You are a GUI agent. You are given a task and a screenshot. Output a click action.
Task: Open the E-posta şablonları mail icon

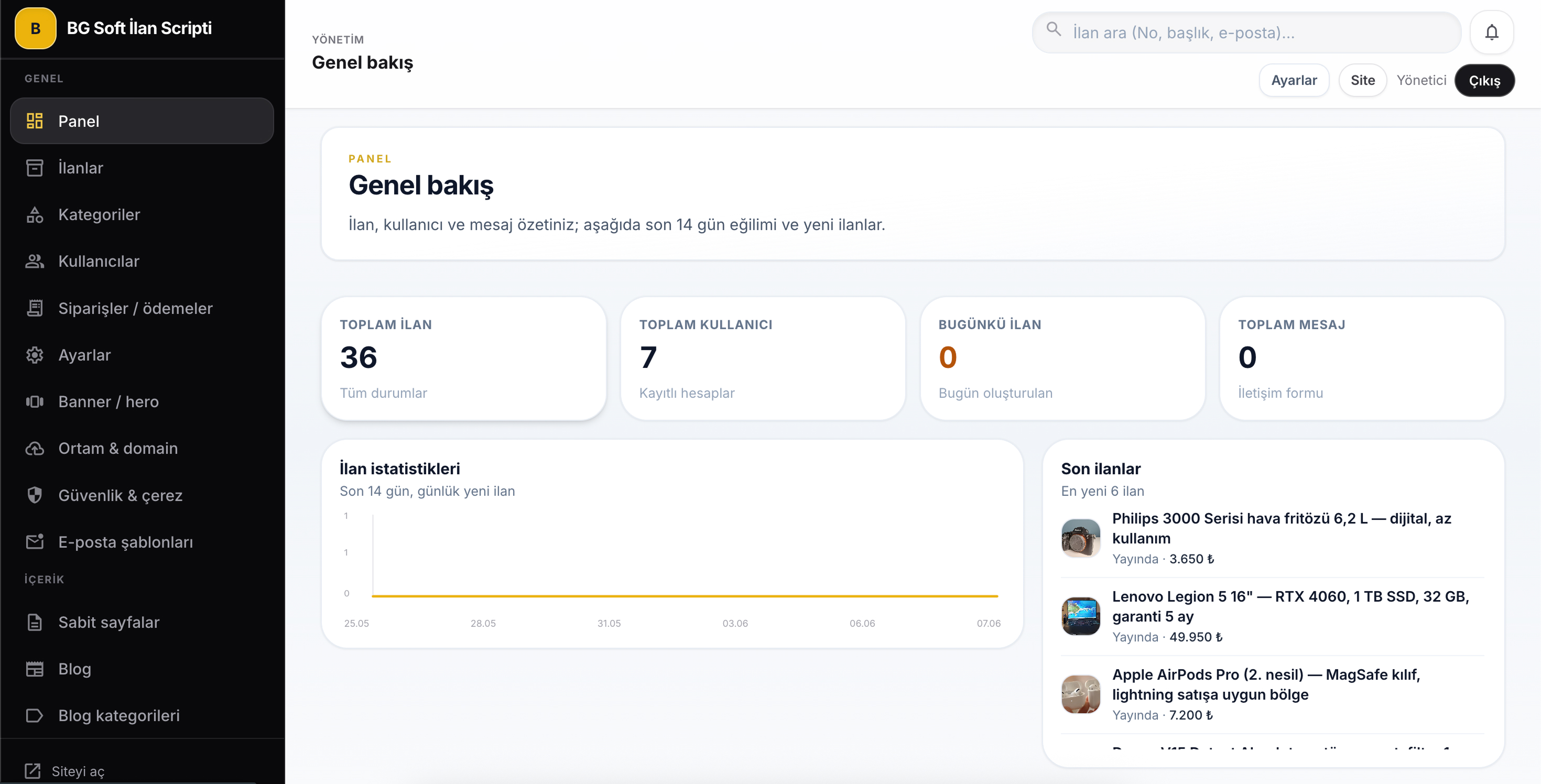point(35,542)
